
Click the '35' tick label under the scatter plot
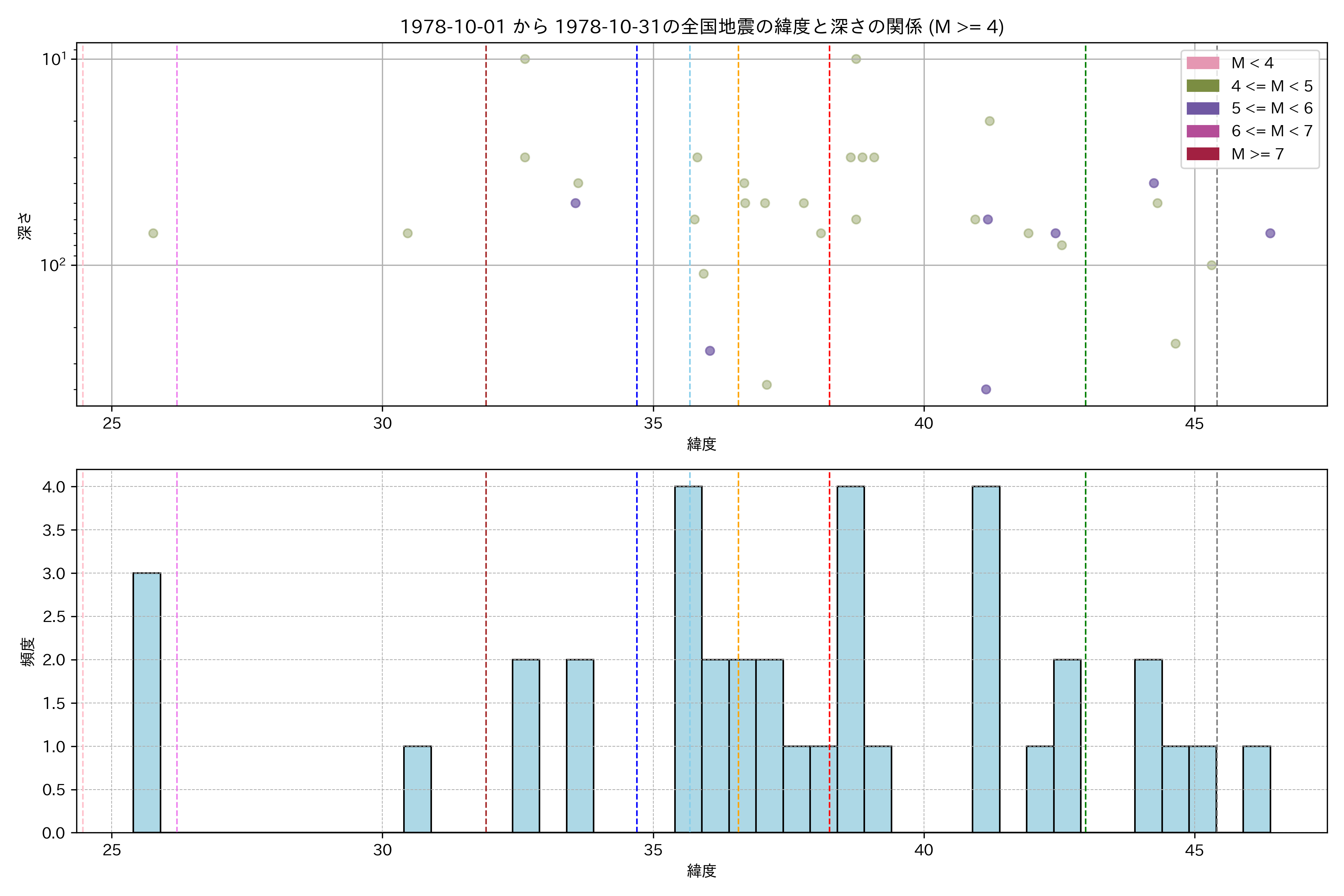point(653,423)
